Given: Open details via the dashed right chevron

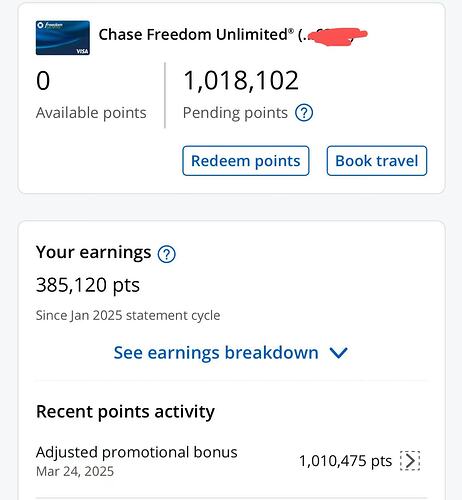Looking at the screenshot, I should point(410,461).
